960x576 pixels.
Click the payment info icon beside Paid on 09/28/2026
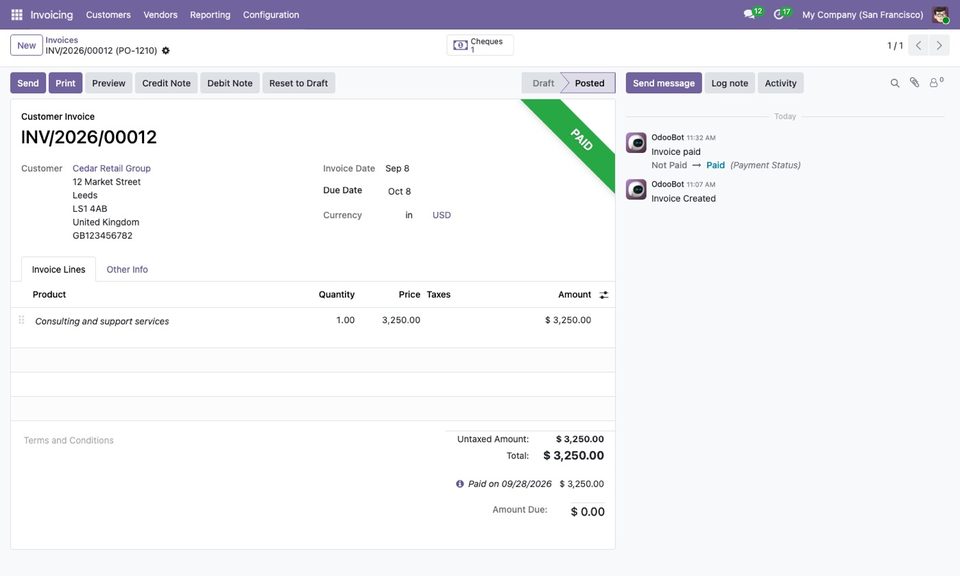(x=460, y=484)
